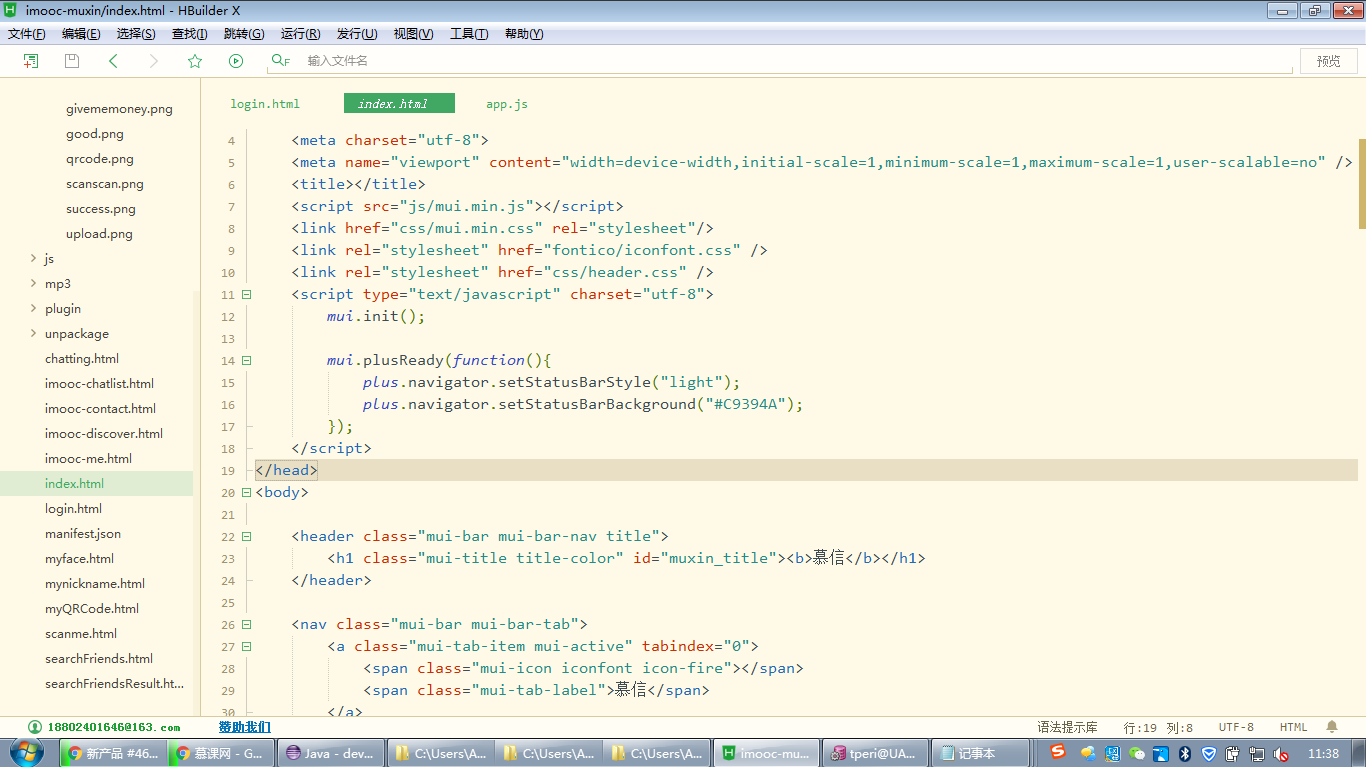Expand the unpackage folder
The height and width of the screenshot is (767, 1366).
coord(34,334)
